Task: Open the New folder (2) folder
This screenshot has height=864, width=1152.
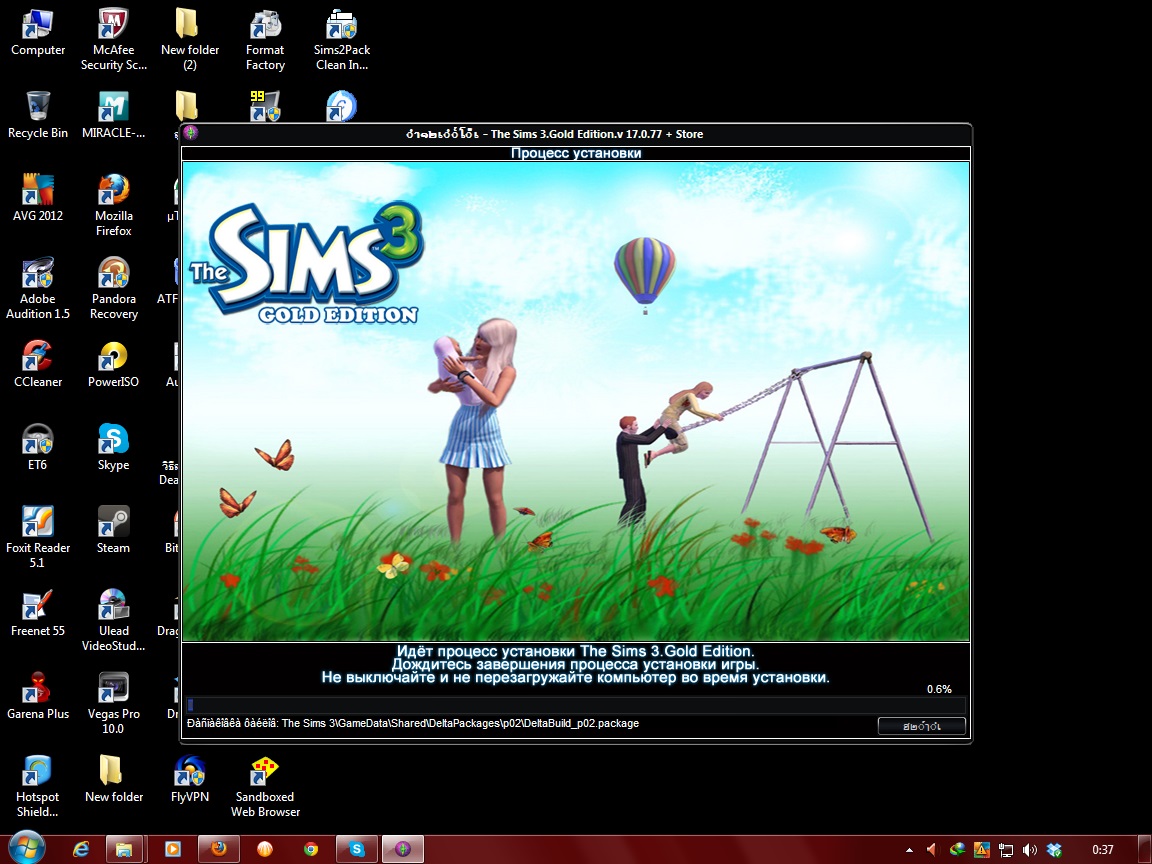Action: tap(190, 40)
